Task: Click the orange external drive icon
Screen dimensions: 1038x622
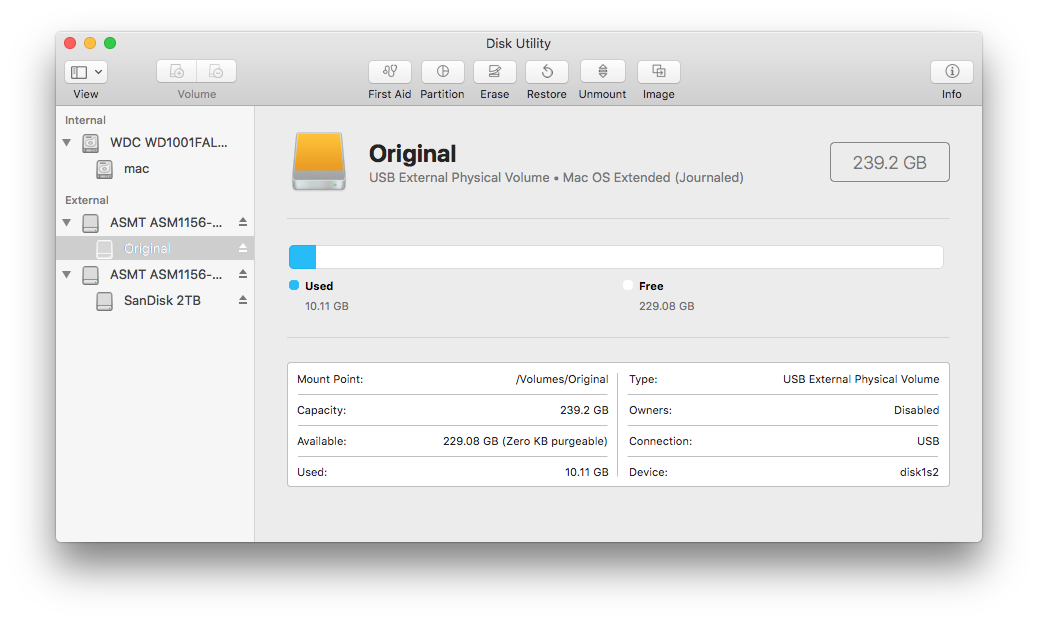Action: [x=319, y=161]
